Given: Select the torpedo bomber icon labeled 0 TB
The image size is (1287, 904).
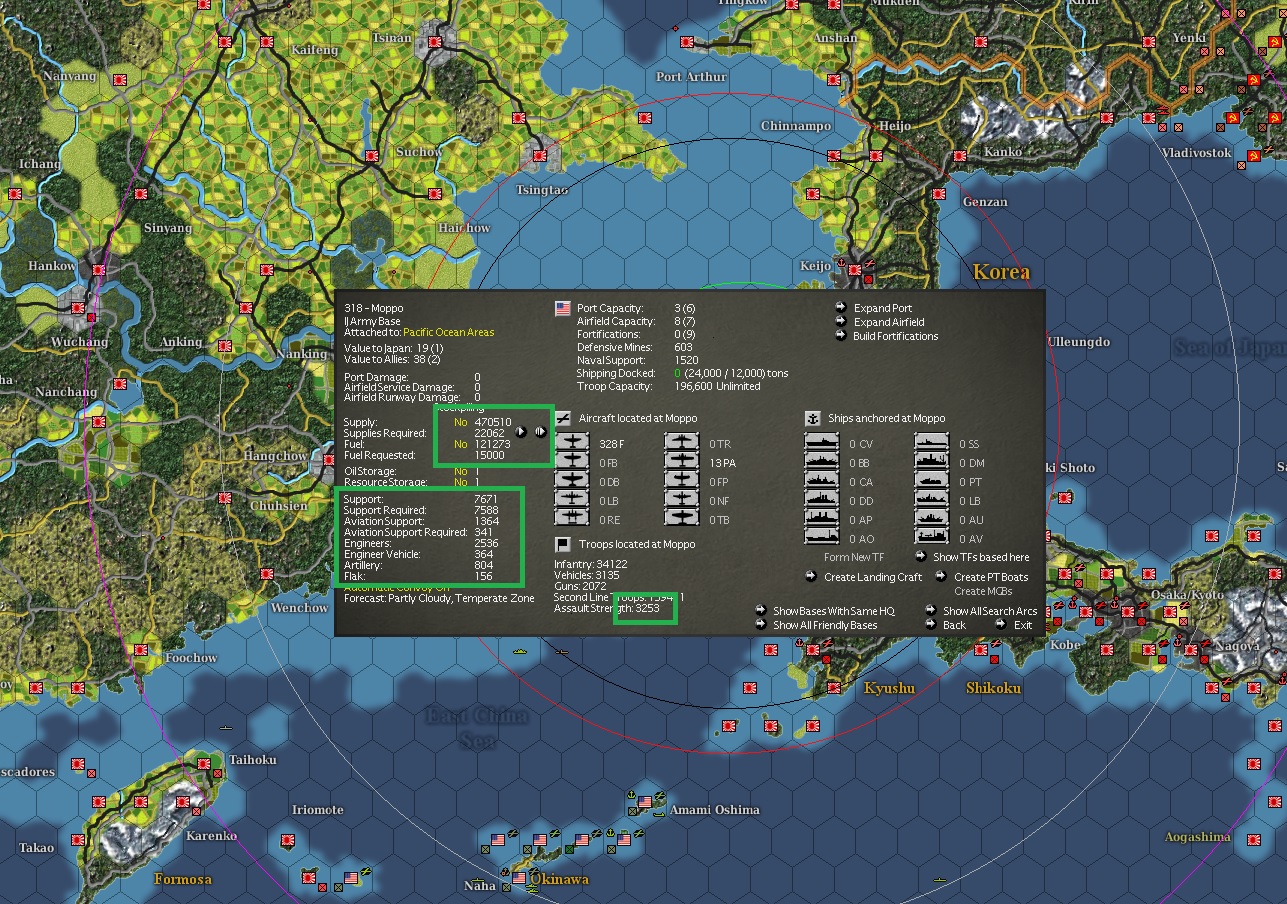Looking at the screenshot, I should 682,519.
